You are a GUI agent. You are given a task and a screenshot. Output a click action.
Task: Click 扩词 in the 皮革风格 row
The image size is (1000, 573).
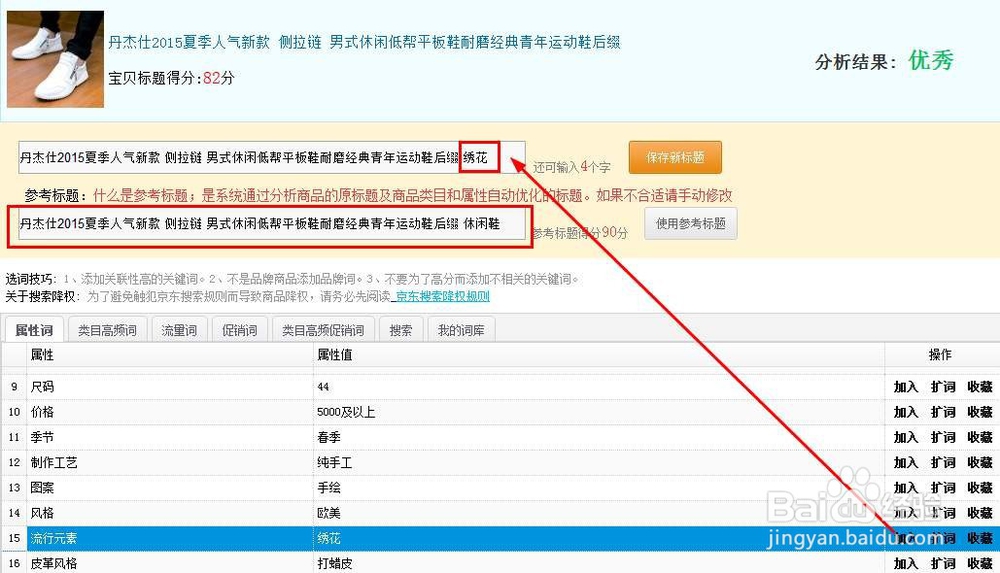coord(943,563)
